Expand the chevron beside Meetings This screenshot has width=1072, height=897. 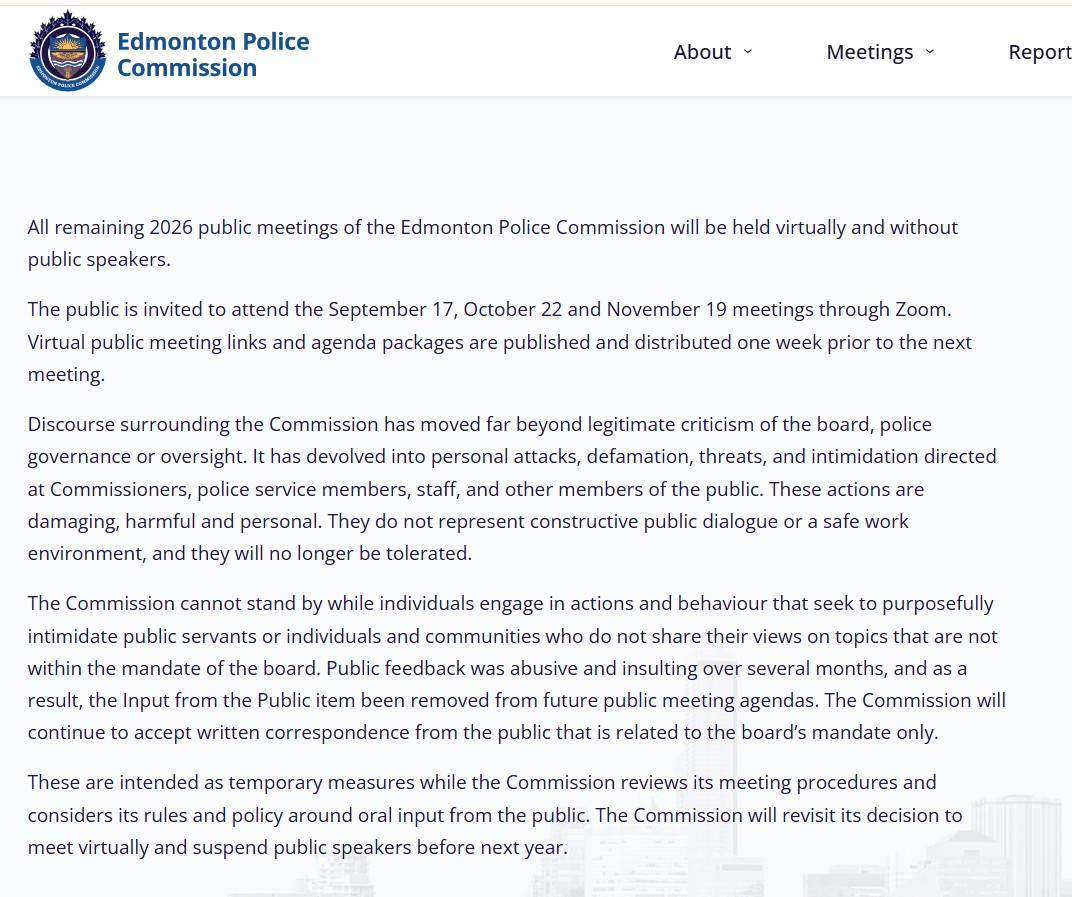(930, 51)
